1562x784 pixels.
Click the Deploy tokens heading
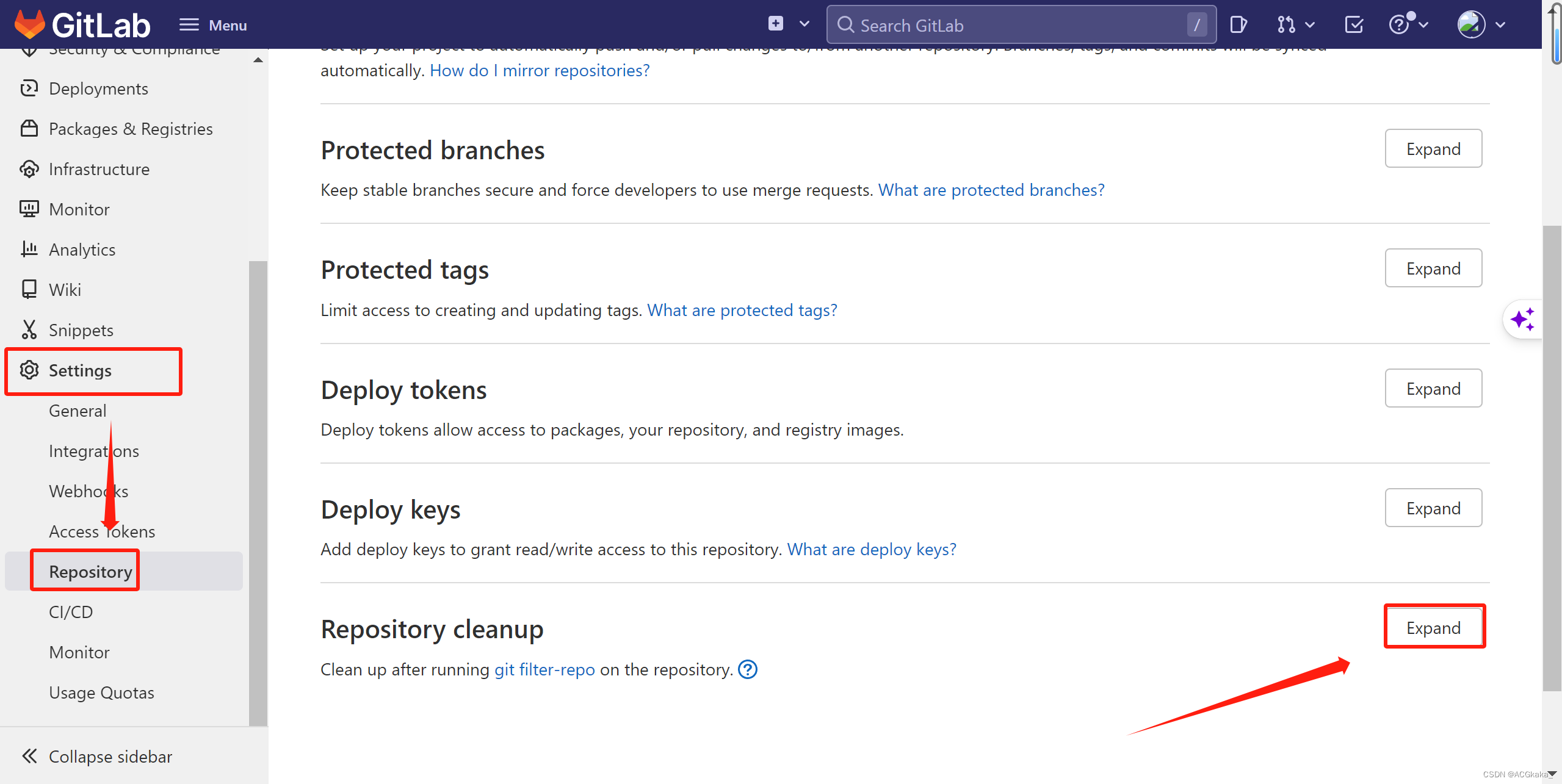tap(403, 390)
